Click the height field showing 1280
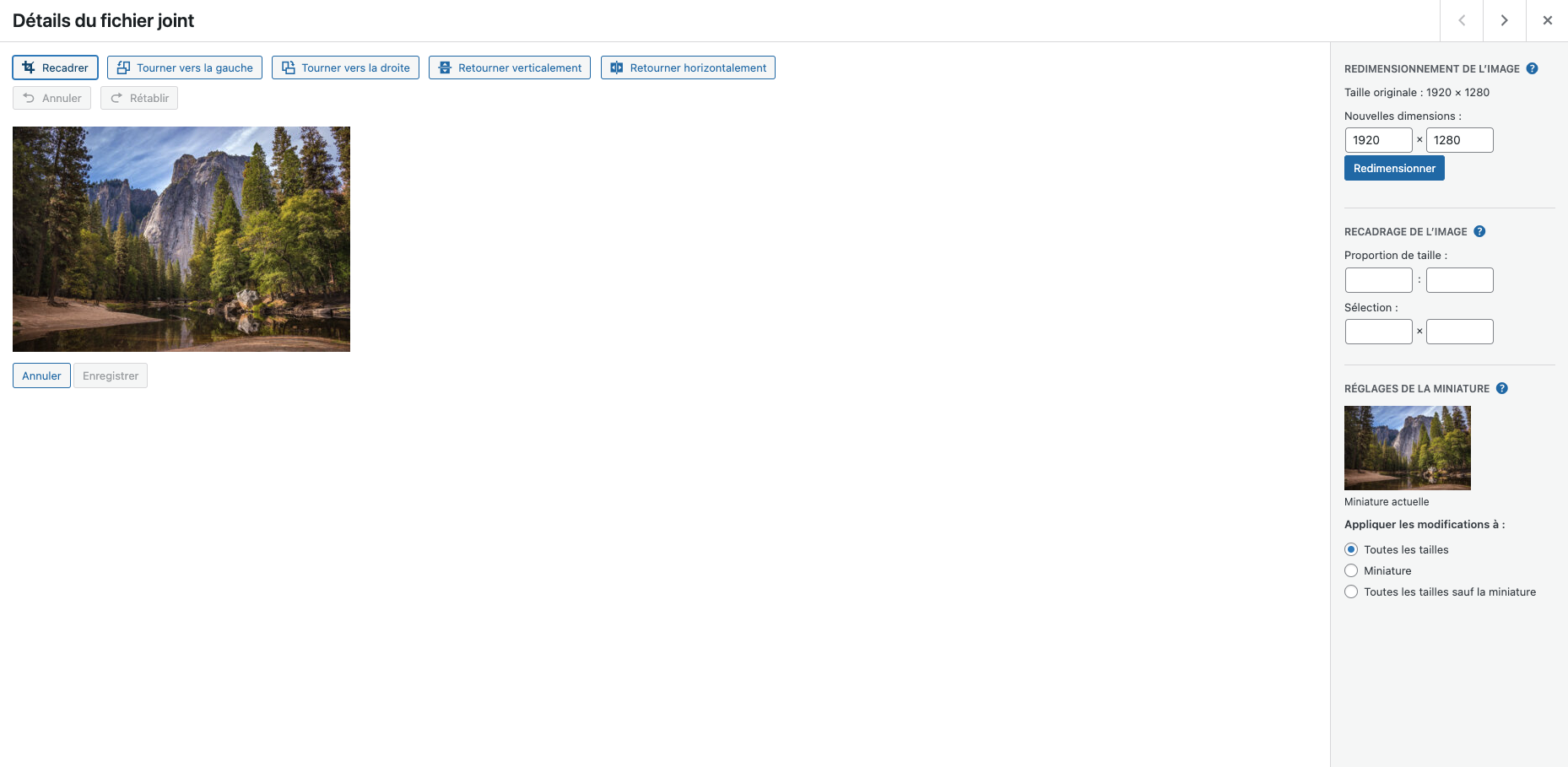 point(1459,140)
